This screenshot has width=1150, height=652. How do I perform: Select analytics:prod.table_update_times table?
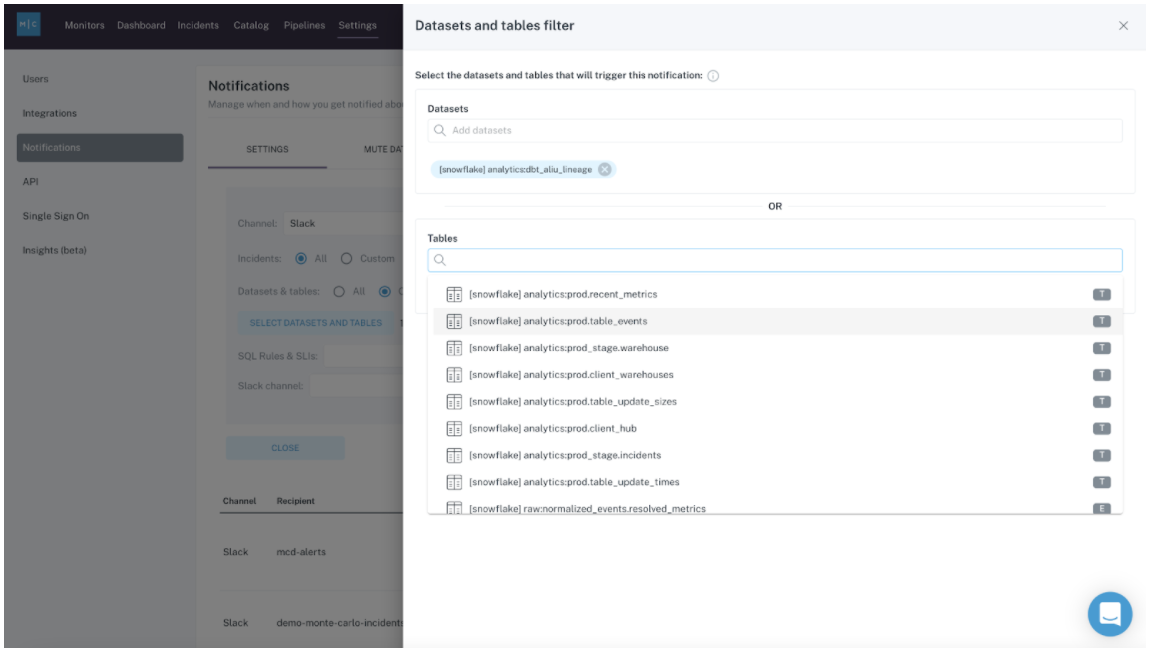click(x=777, y=482)
